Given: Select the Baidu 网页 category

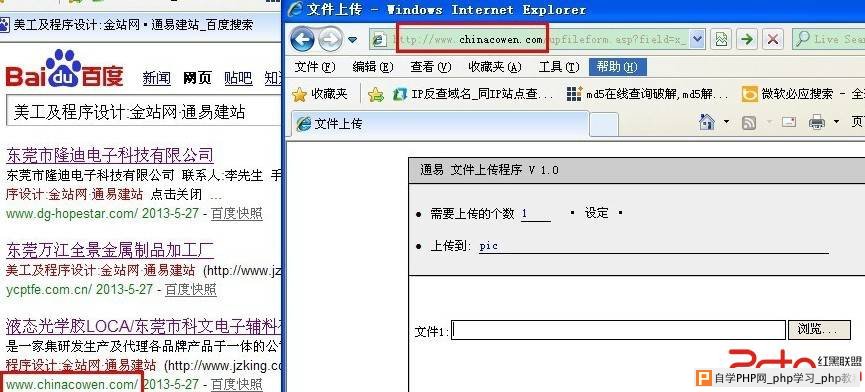Looking at the screenshot, I should 197,78.
